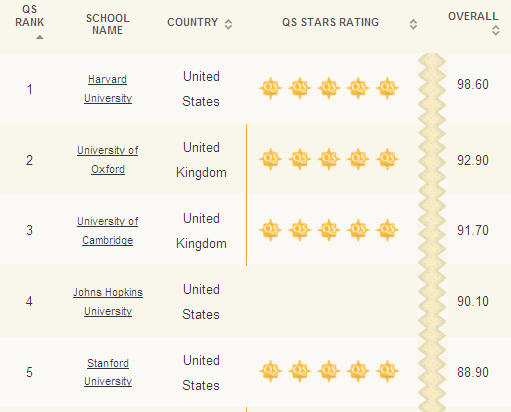
Task: Sort by QS Rank ascending arrow
Action: [40, 37]
